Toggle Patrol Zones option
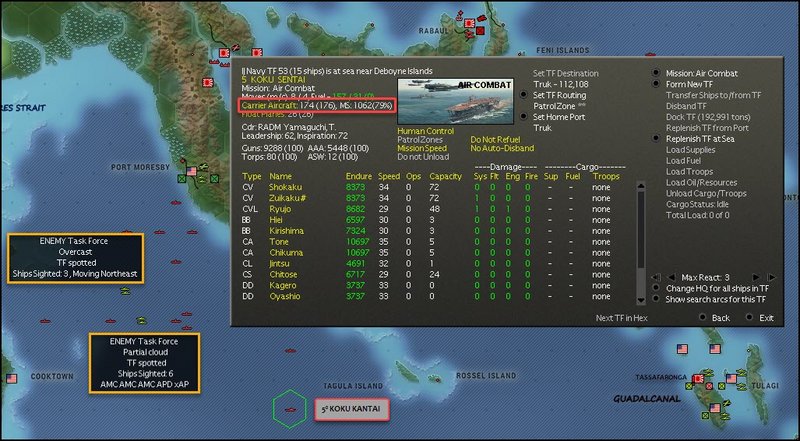The width and height of the screenshot is (800, 441). tap(420, 139)
